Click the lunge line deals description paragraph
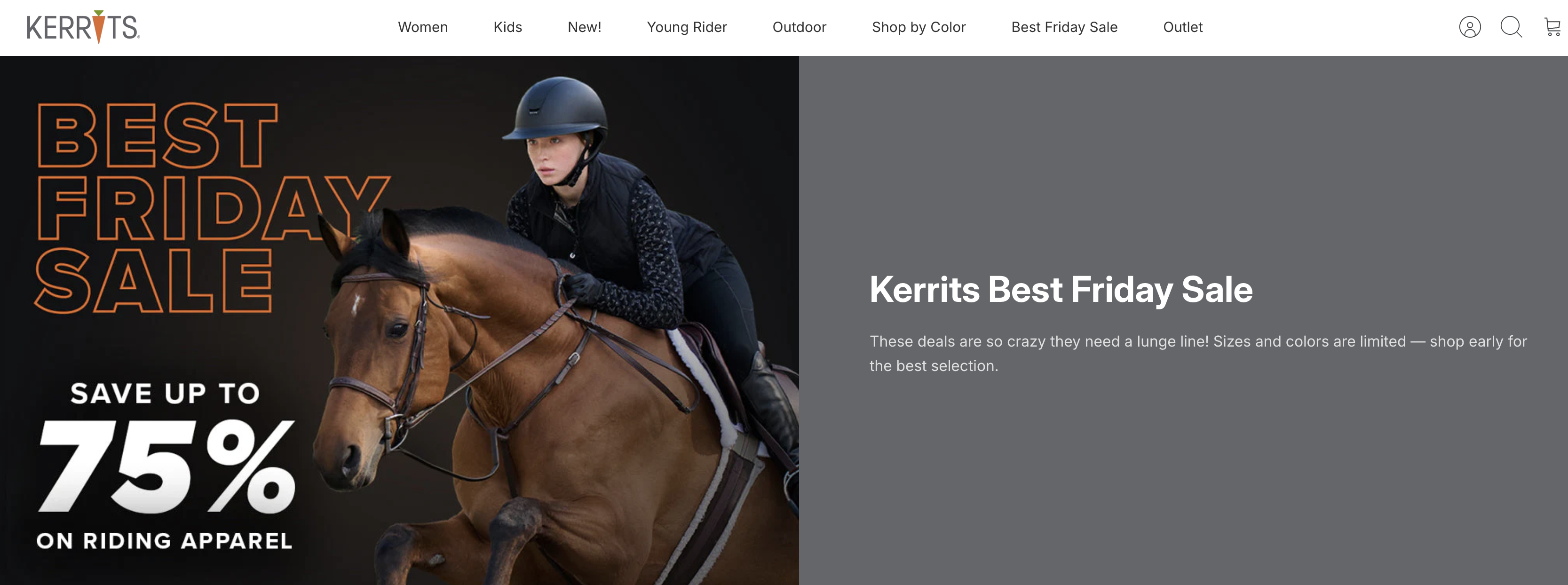The height and width of the screenshot is (585, 1568). coord(1198,354)
